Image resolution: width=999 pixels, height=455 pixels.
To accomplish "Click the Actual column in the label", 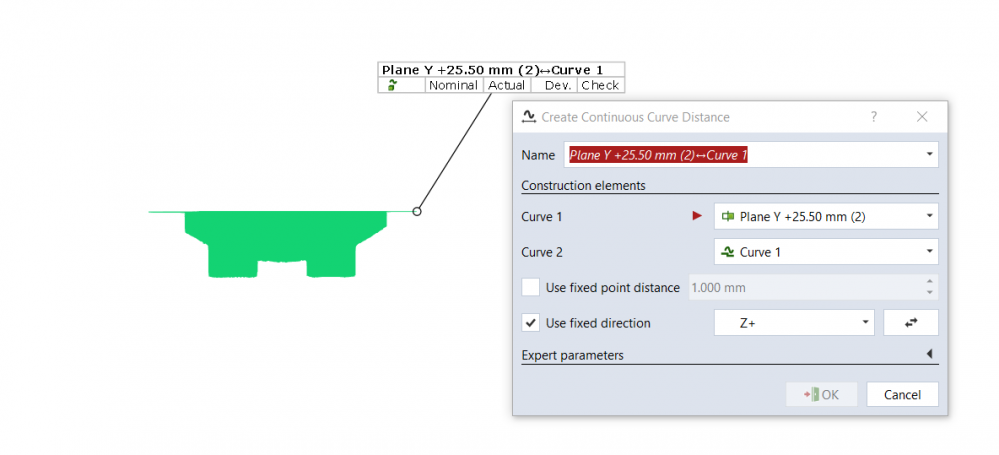I will click(x=507, y=85).
